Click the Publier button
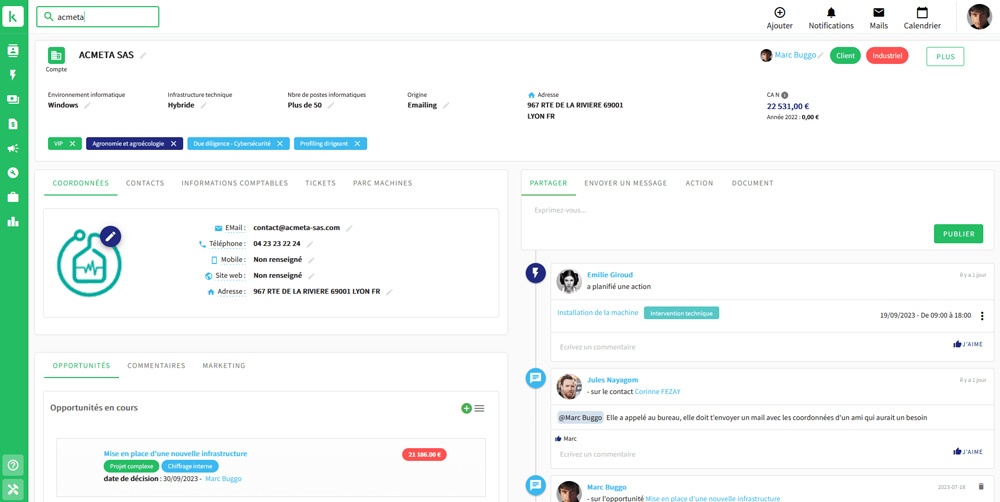1000x502 pixels. [958, 233]
